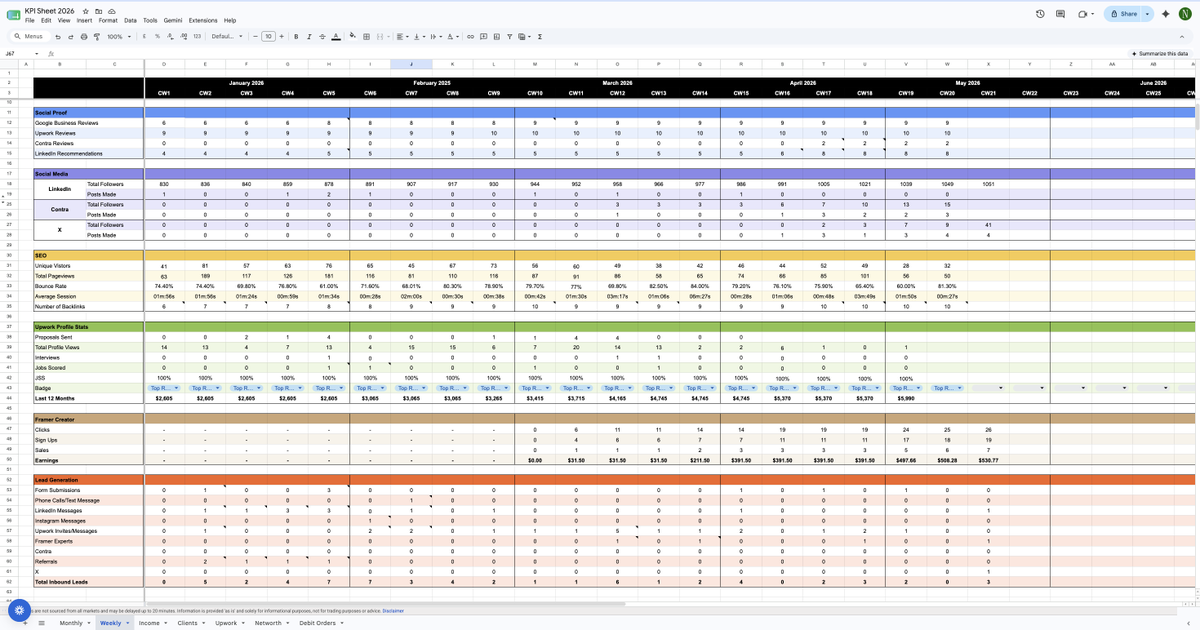Image resolution: width=1200 pixels, height=630 pixels.
Task: Open the File menu
Action: point(29,20)
